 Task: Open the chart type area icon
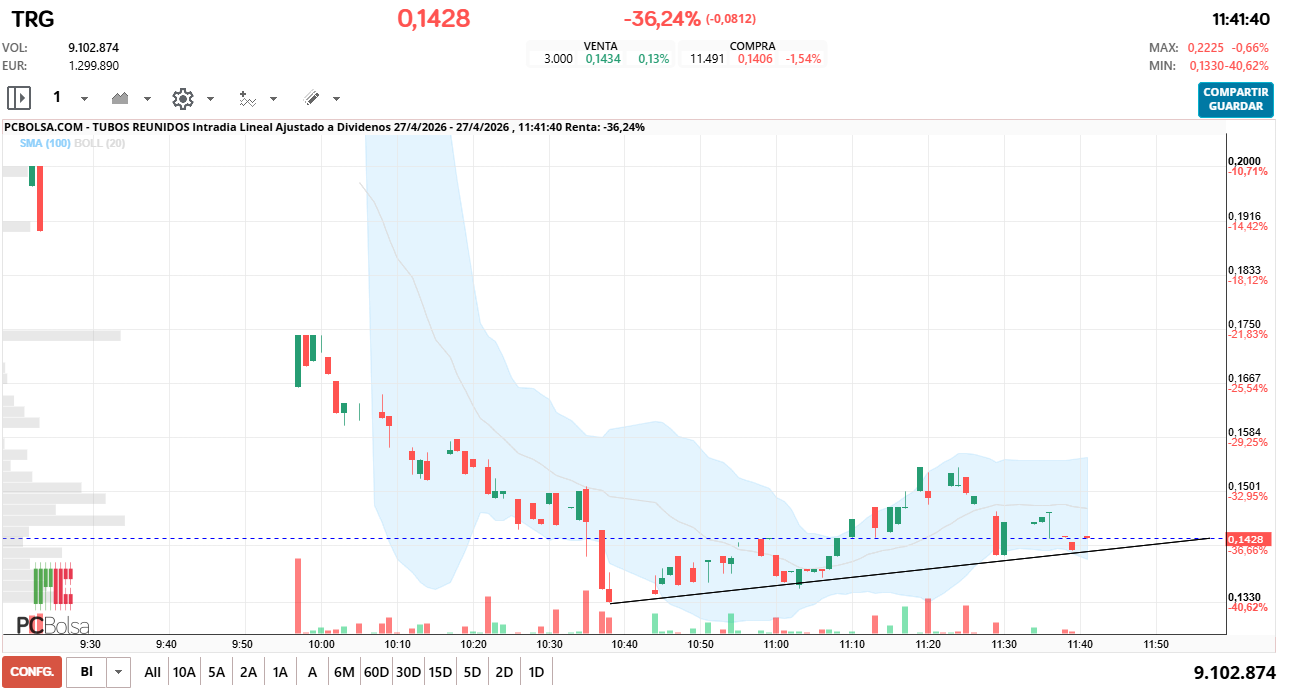[x=121, y=98]
